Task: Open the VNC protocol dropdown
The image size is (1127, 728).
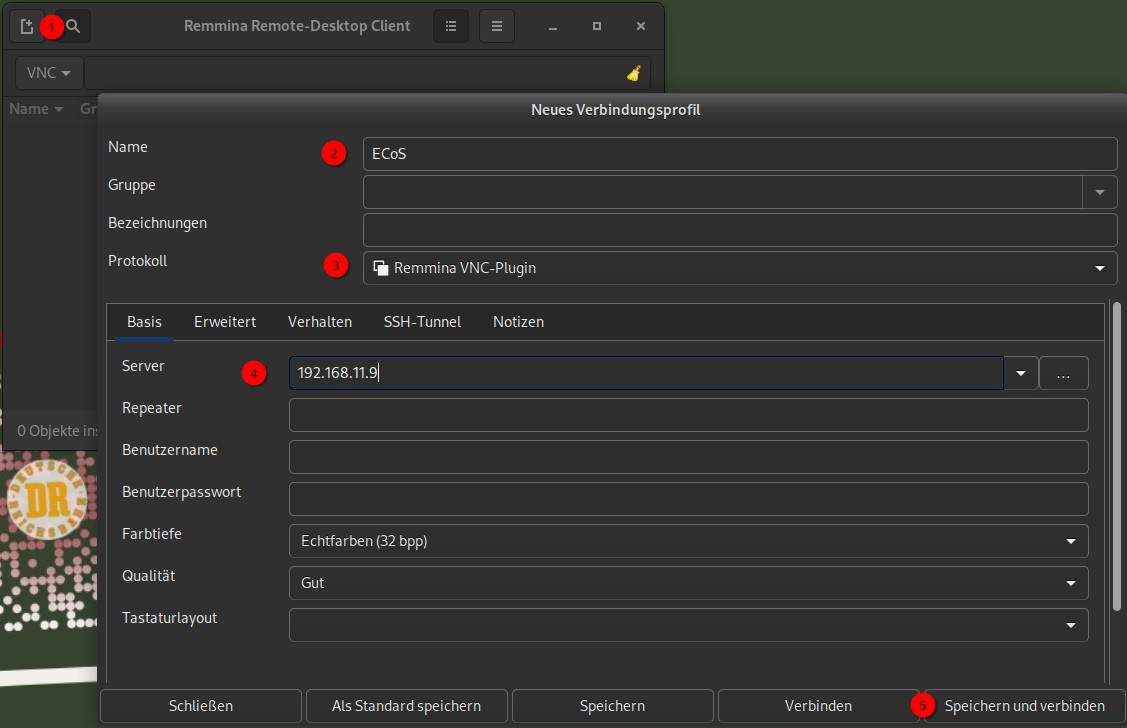Action: tap(48, 73)
